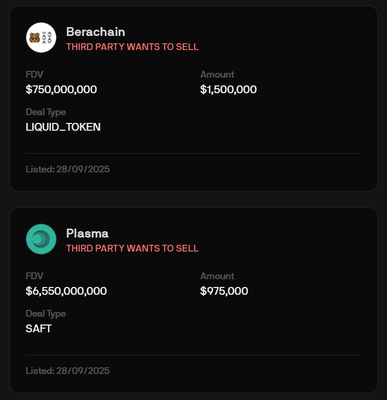The width and height of the screenshot is (387, 400).
Task: Click Plasma's THIRD PARTY WANTS TO SELL label
Action: point(132,248)
